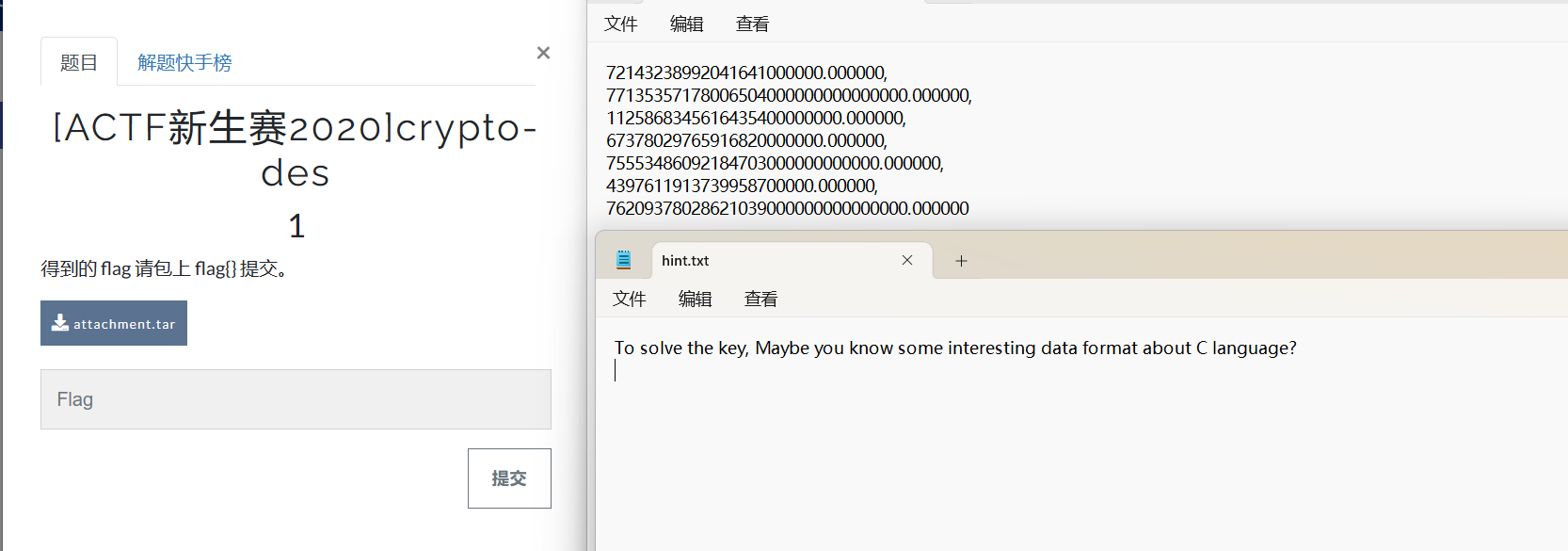1568x551 pixels.
Task: Open 编辑 menu in the upper Notepad window
Action: click(x=687, y=24)
